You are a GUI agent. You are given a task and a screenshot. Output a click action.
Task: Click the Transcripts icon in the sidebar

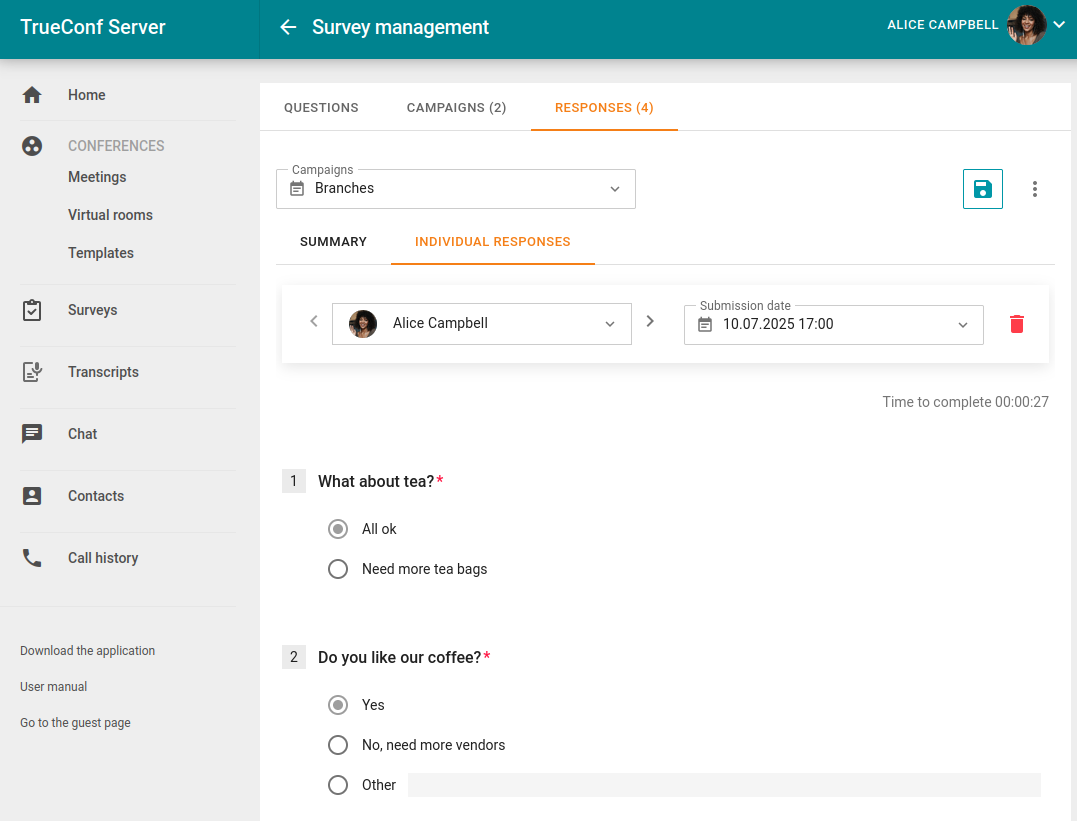pyautogui.click(x=32, y=372)
